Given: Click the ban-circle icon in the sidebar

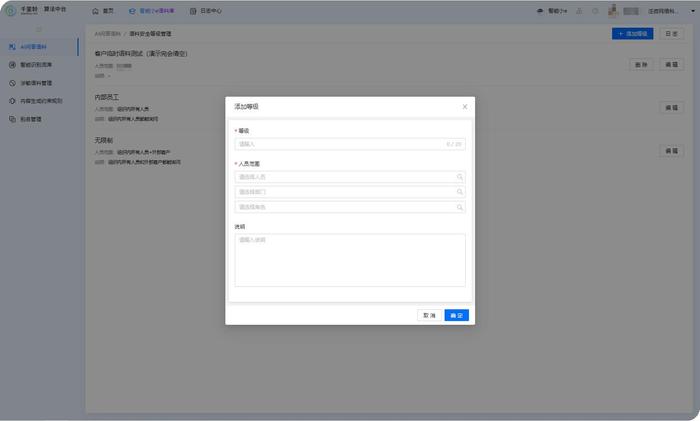Looking at the screenshot, I should [x=12, y=83].
